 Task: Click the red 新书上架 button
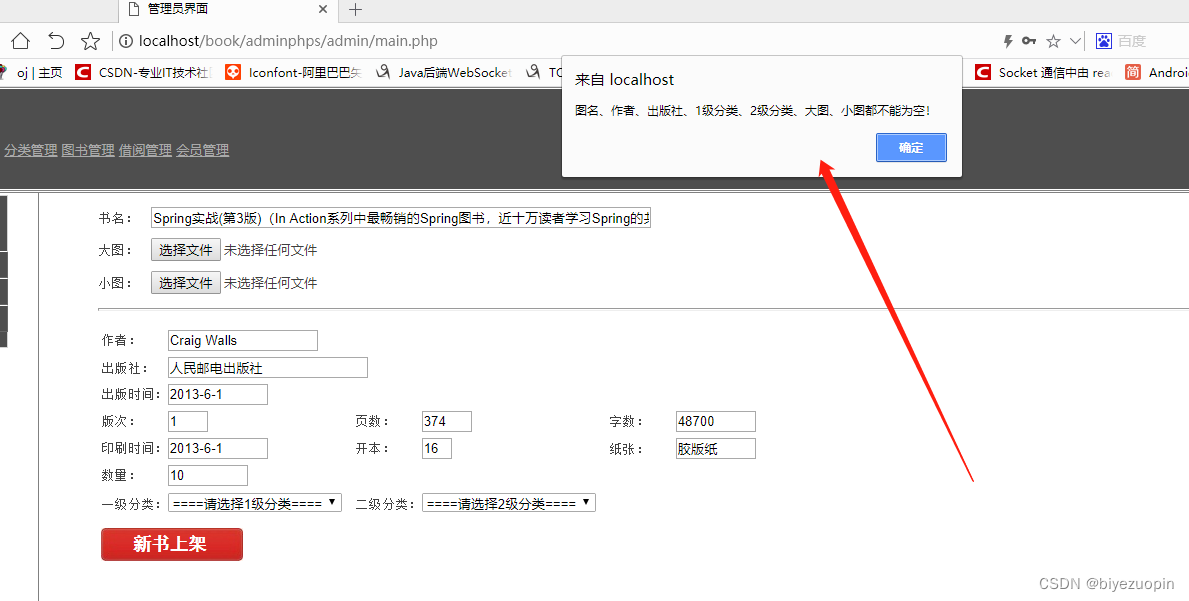[171, 544]
